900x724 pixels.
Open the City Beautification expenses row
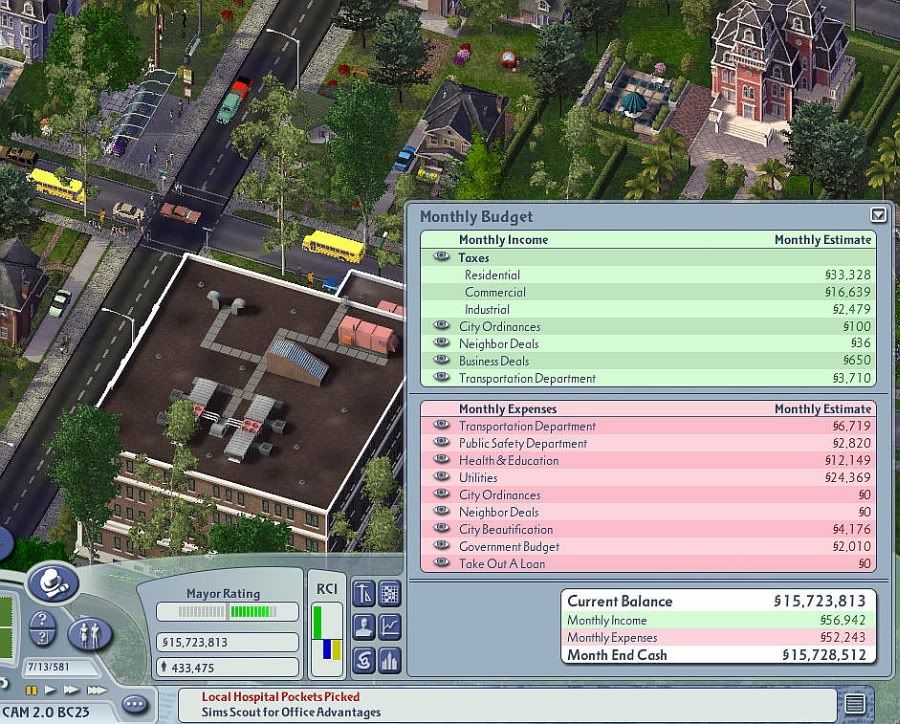coord(649,529)
